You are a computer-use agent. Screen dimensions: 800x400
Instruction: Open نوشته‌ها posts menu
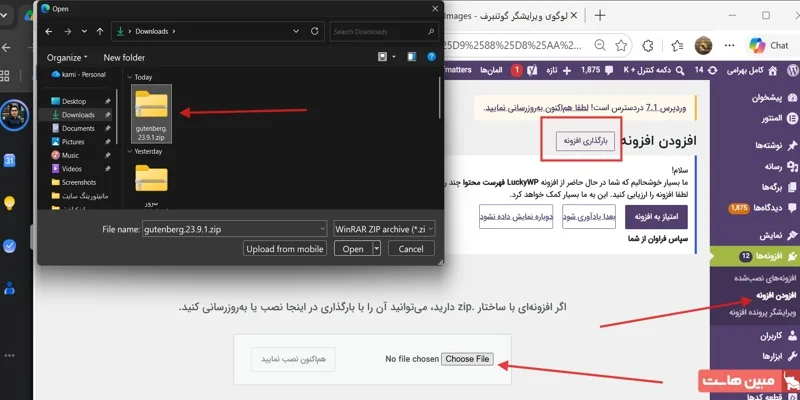[777, 145]
